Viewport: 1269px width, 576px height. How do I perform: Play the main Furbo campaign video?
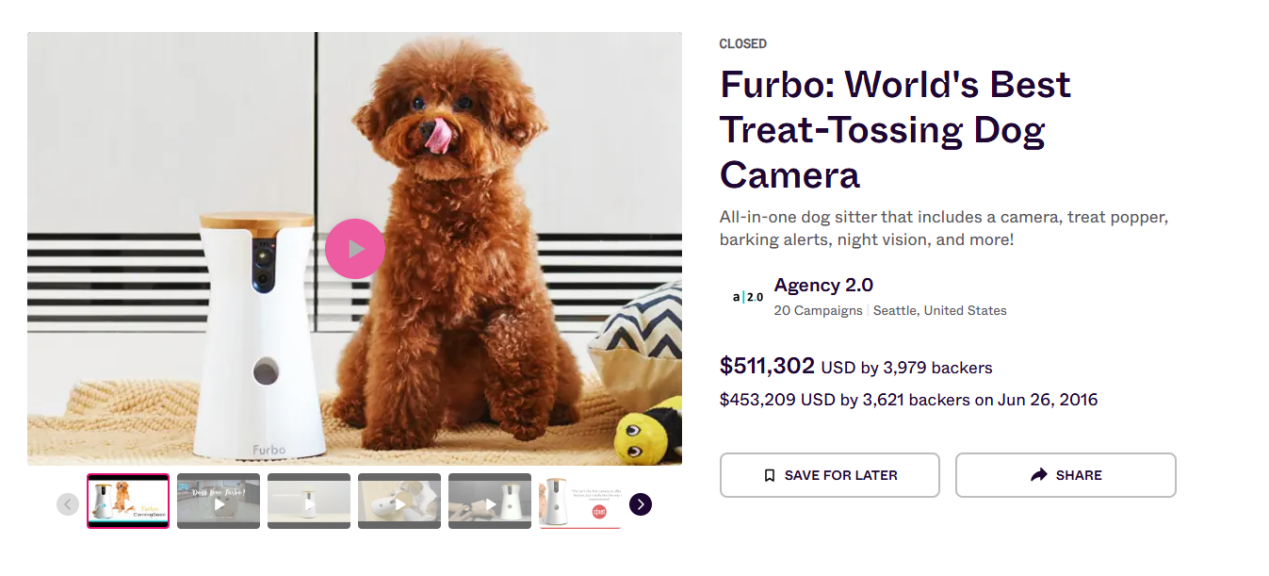(x=355, y=249)
